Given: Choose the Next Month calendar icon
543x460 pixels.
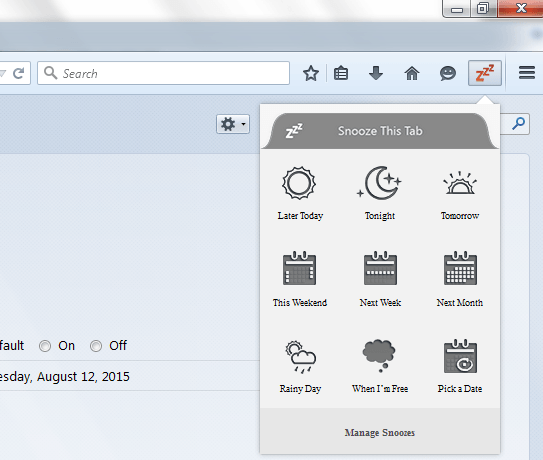Looking at the screenshot, I should tap(460, 268).
